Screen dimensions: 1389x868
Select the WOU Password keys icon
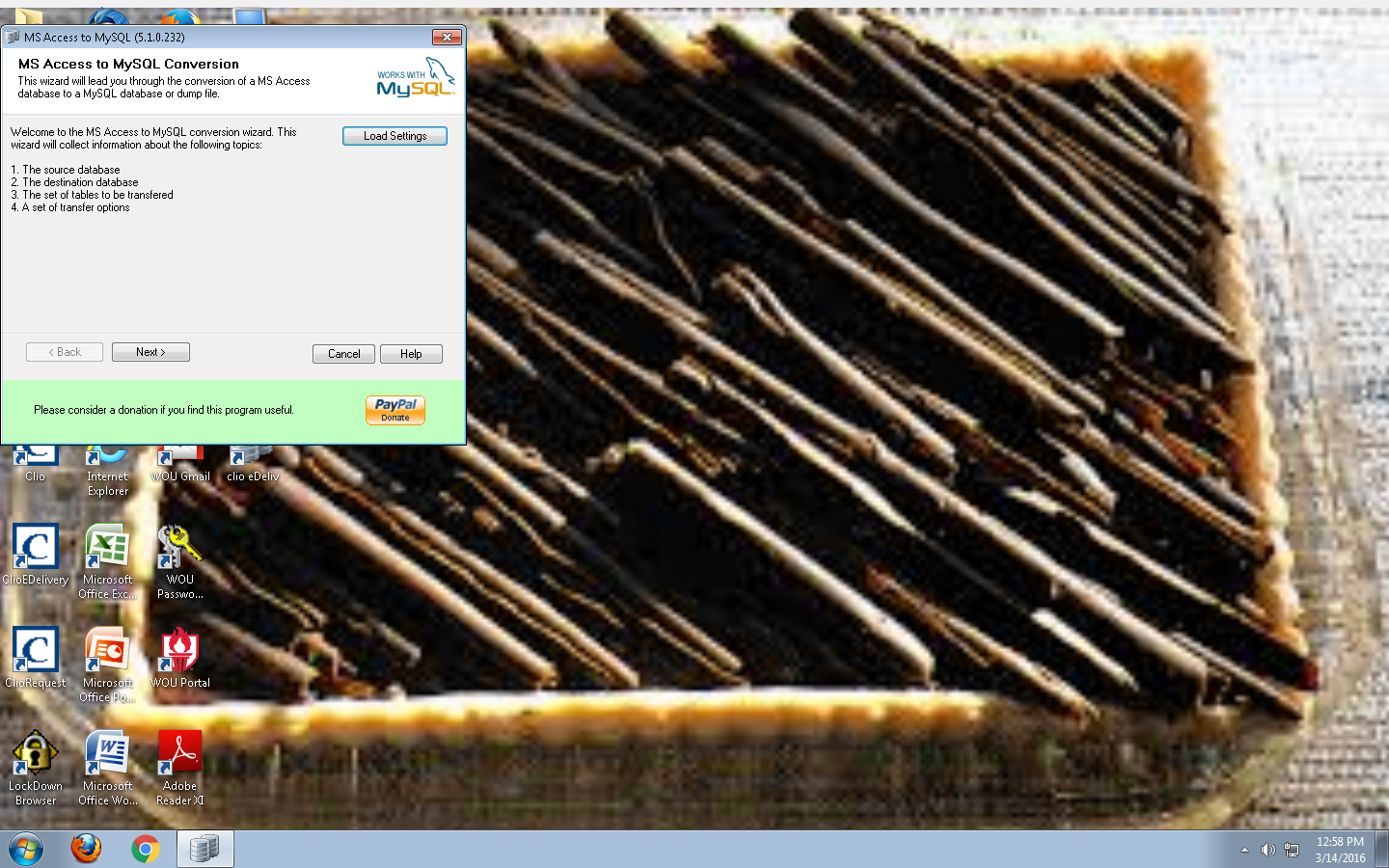(x=180, y=561)
